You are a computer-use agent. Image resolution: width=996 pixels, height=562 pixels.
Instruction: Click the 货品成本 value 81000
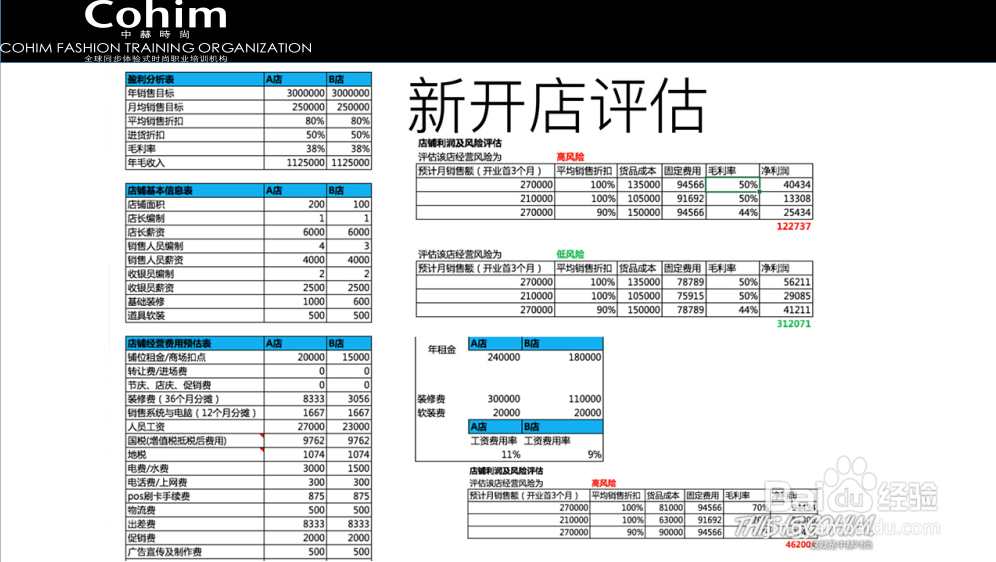point(670,508)
